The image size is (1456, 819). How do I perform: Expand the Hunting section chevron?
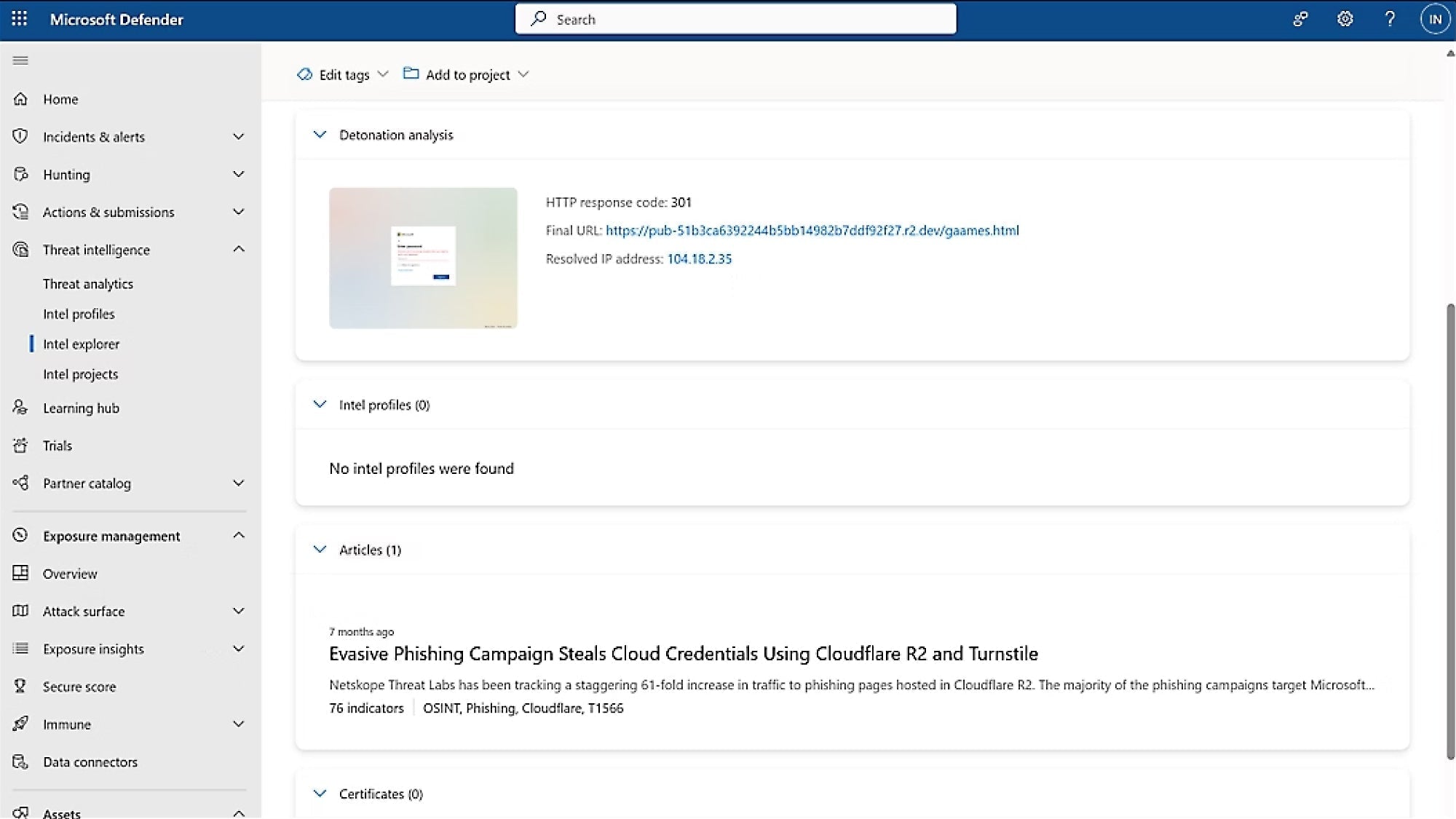238,174
